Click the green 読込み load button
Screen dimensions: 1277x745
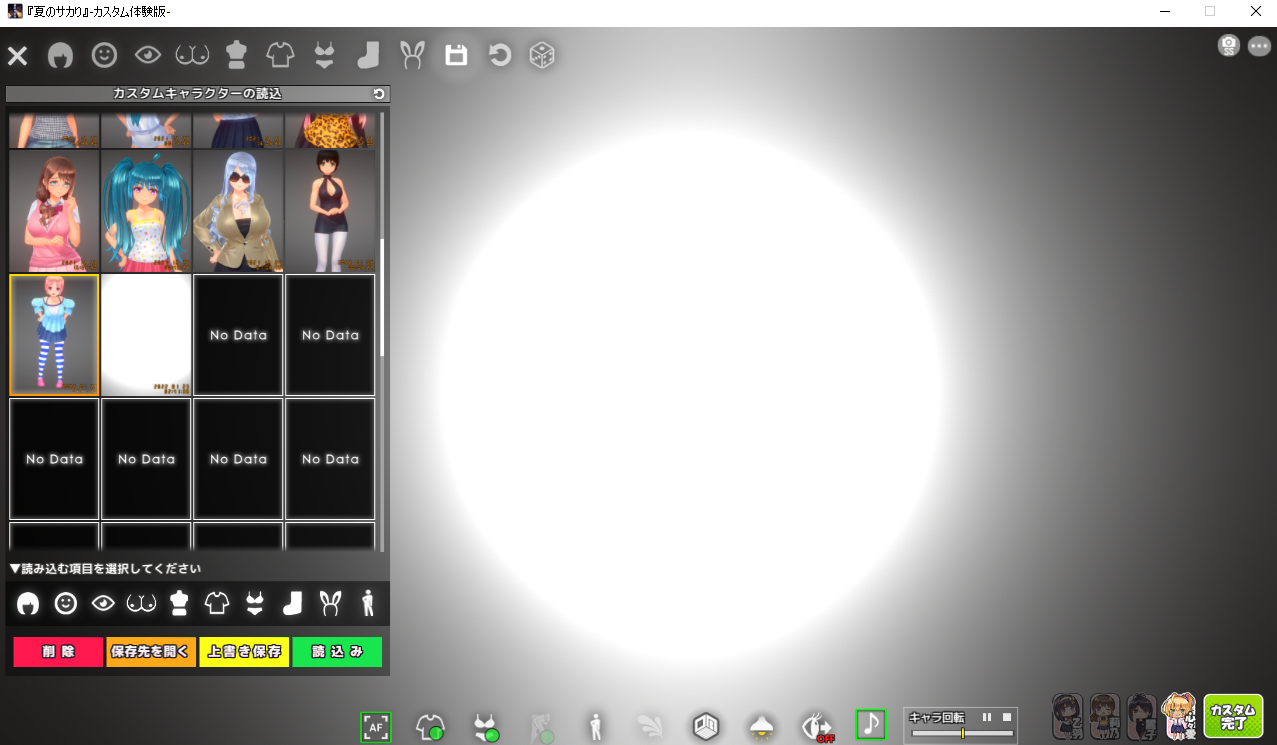337,652
